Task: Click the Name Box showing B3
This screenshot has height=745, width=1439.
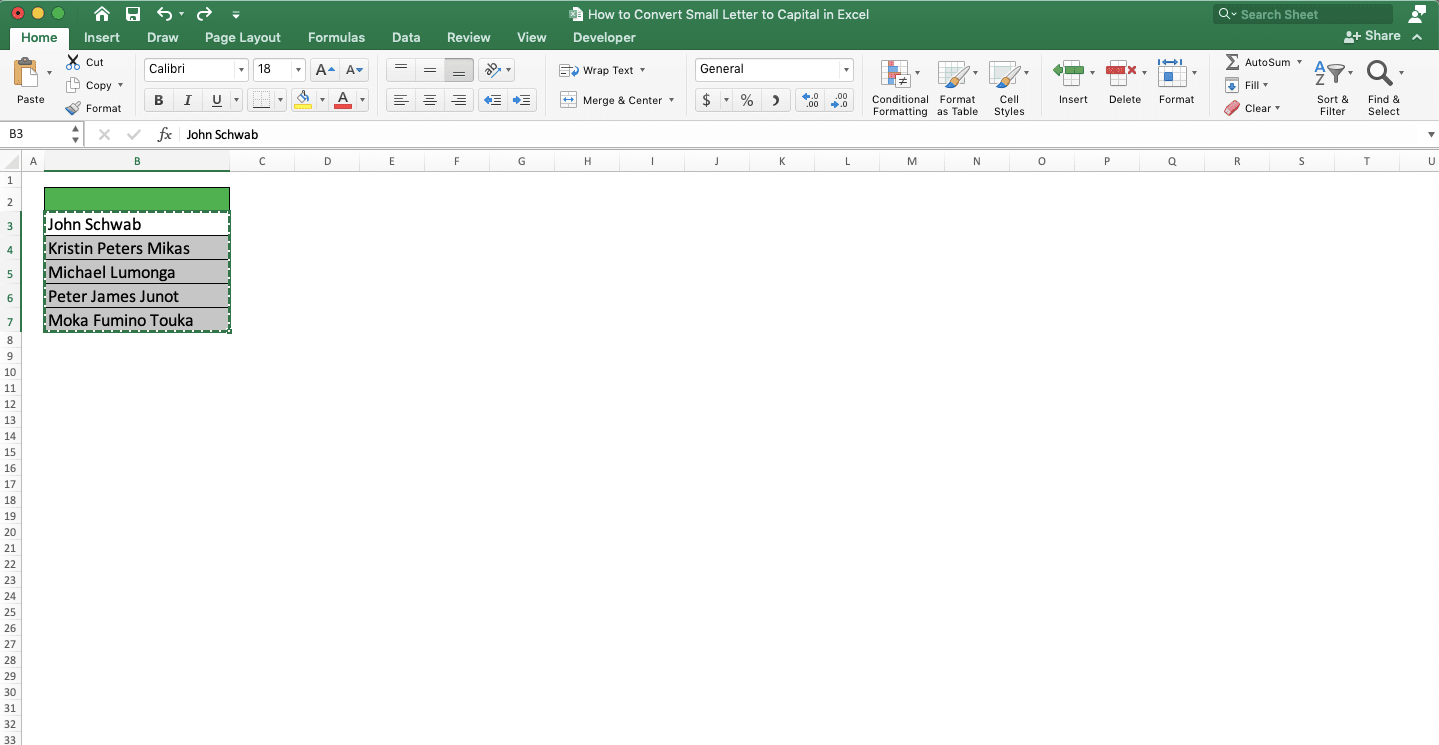Action: [x=44, y=134]
